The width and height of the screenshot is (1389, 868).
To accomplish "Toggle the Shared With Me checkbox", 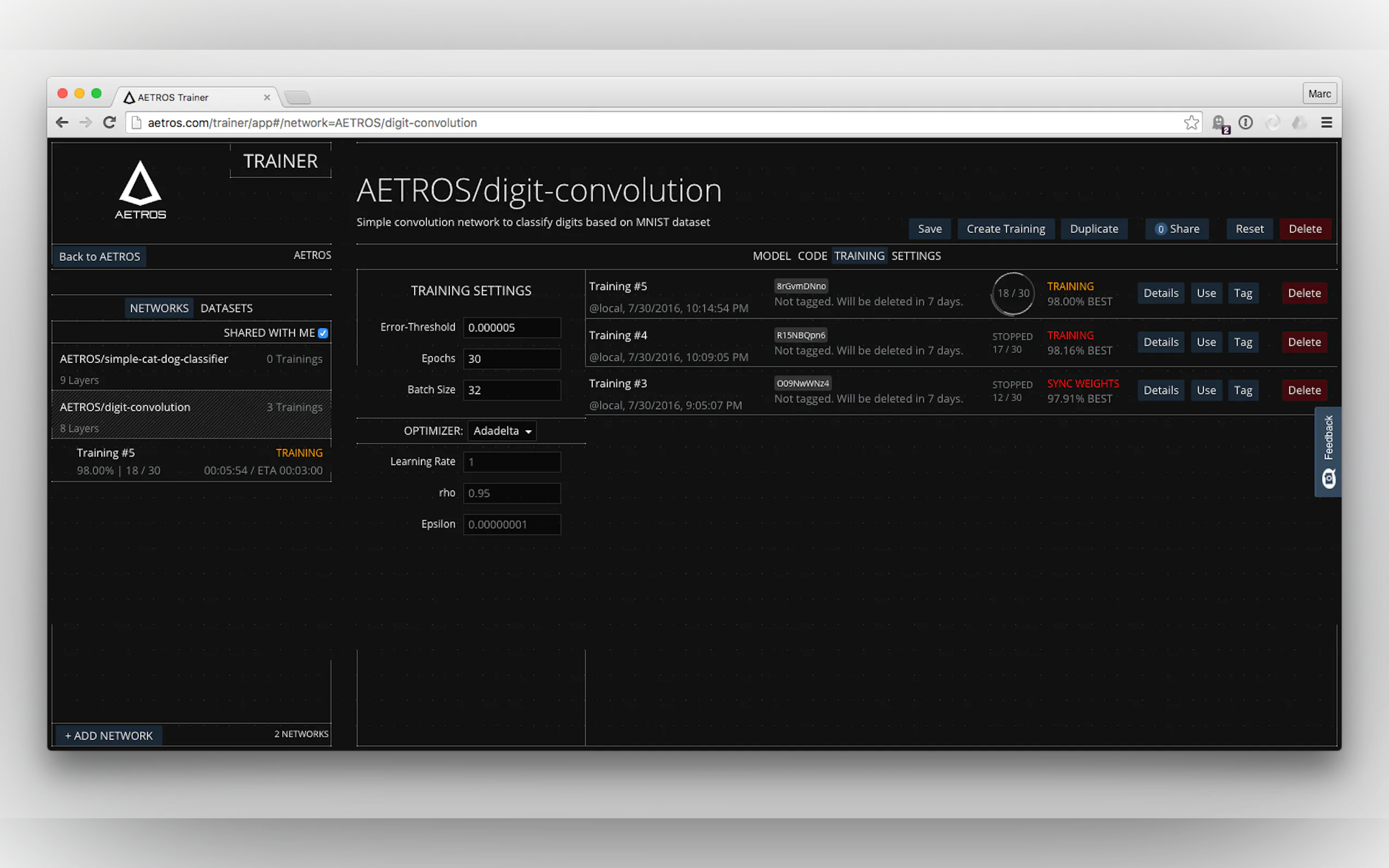I will (323, 333).
